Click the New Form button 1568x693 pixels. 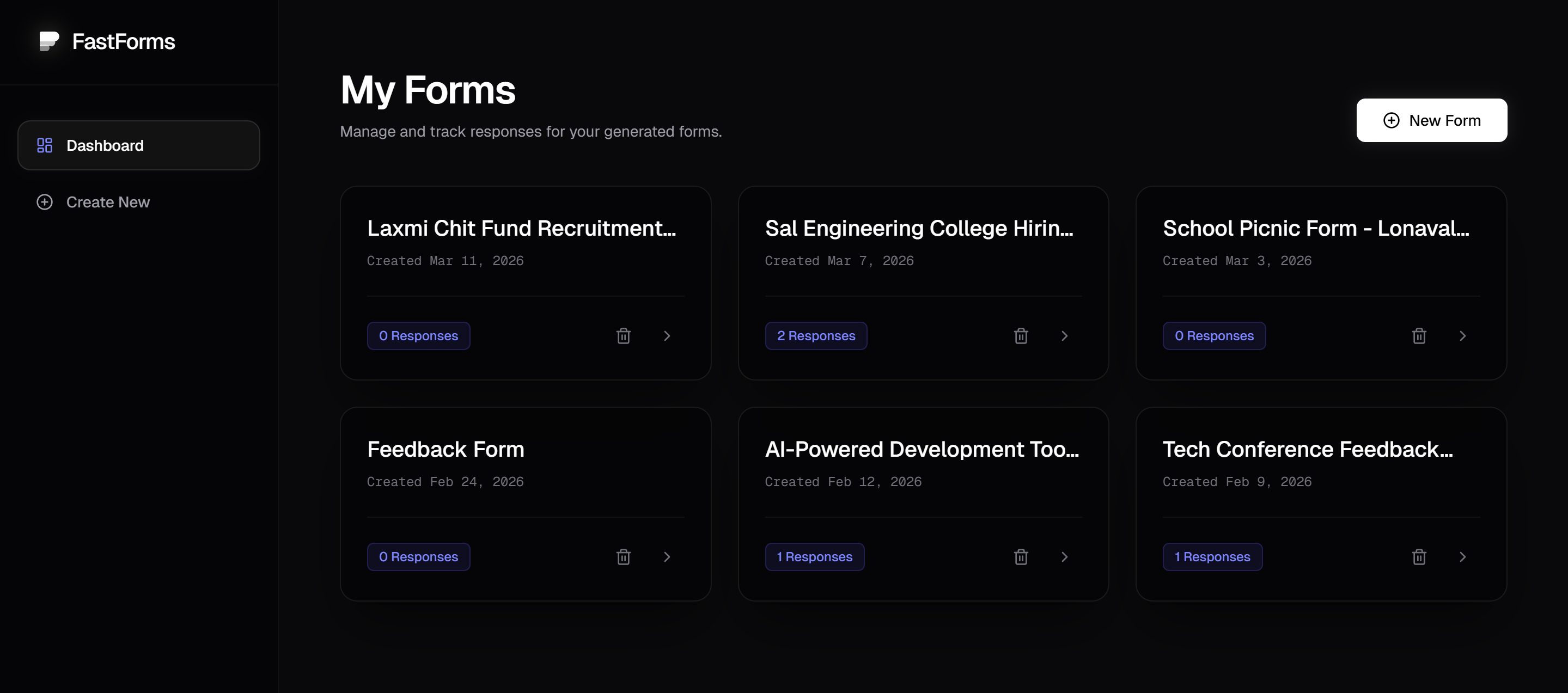coord(1432,120)
